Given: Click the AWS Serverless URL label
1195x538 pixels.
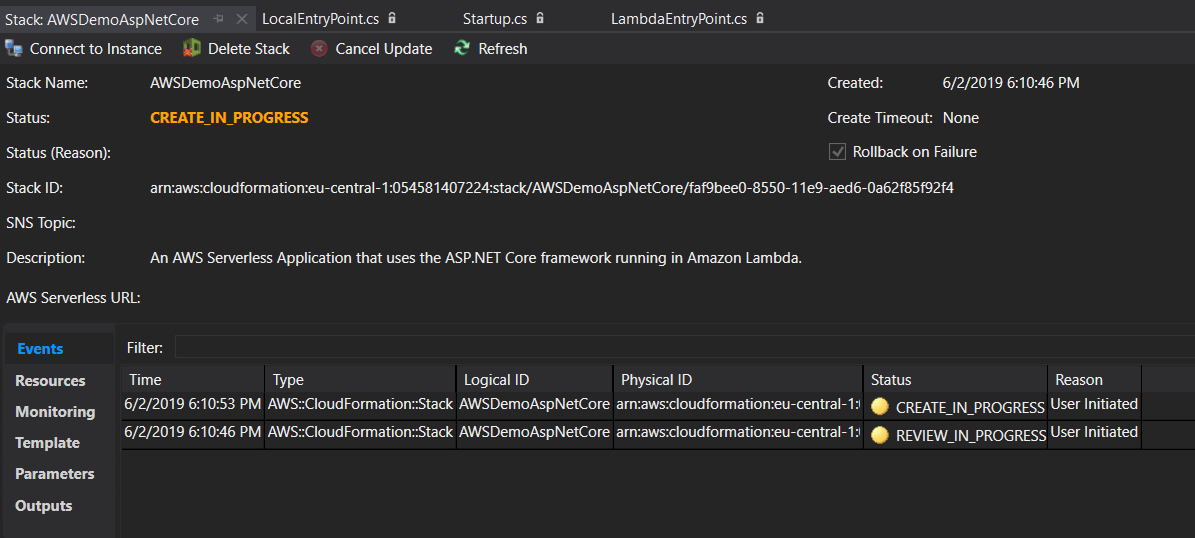Looking at the screenshot, I should (73, 298).
